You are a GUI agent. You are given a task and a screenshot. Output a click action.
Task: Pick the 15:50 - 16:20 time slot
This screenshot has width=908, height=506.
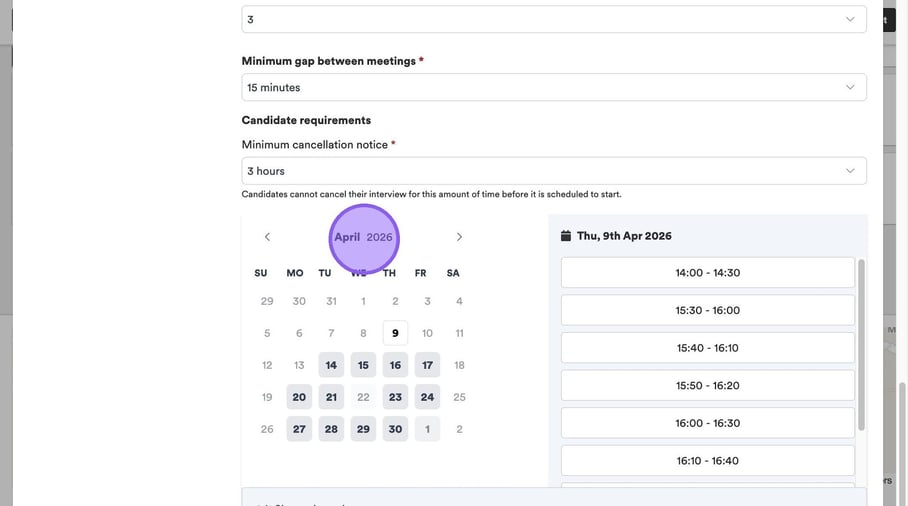pos(707,385)
